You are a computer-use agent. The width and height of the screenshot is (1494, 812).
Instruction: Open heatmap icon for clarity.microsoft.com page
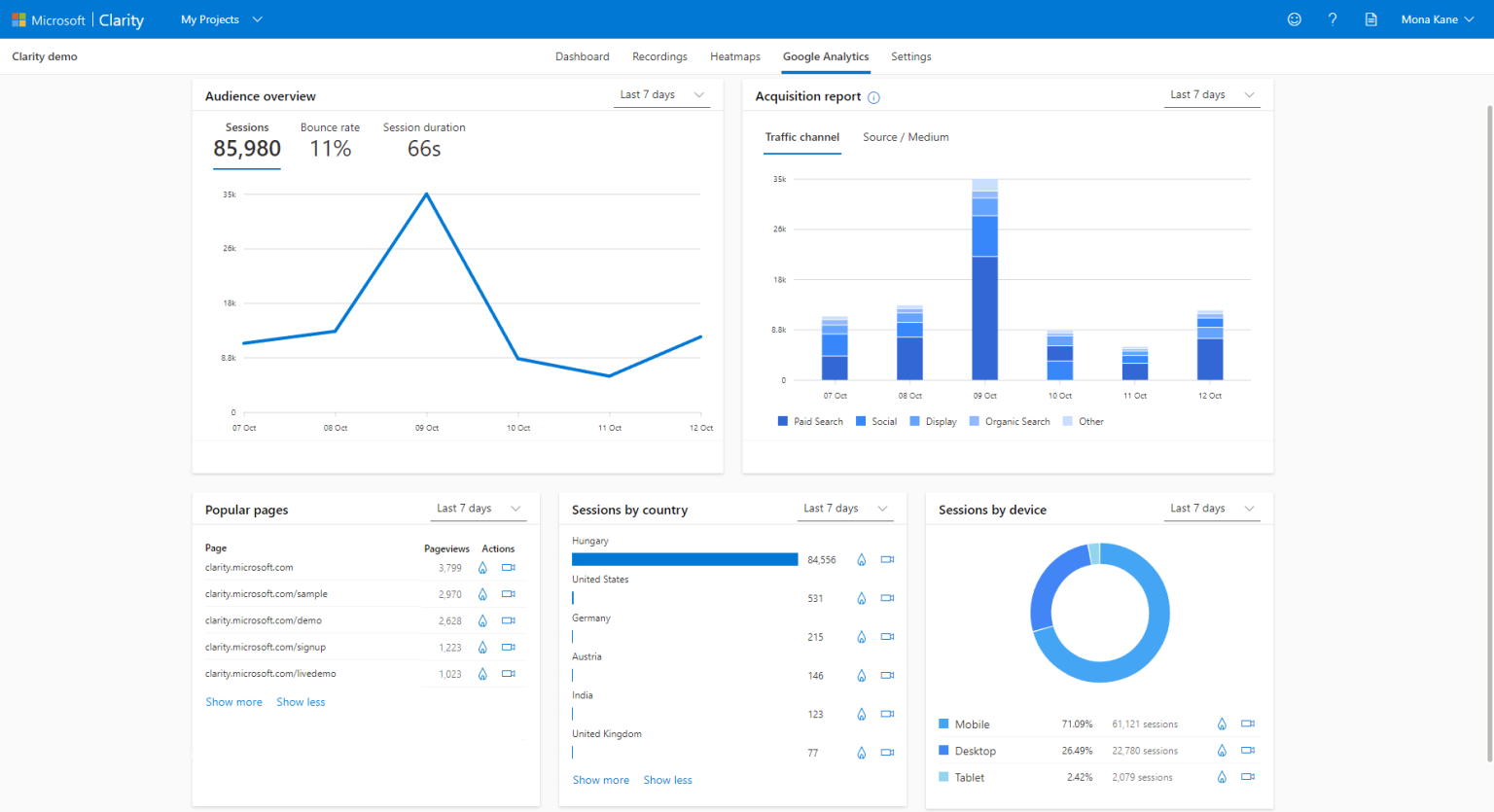point(482,568)
